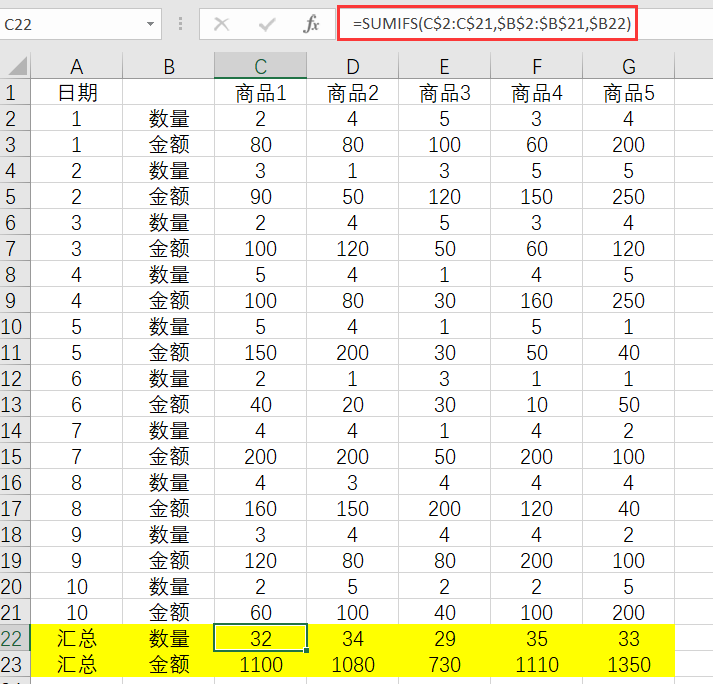Select row 23 header
The width and height of the screenshot is (713, 684).
pos(15,664)
